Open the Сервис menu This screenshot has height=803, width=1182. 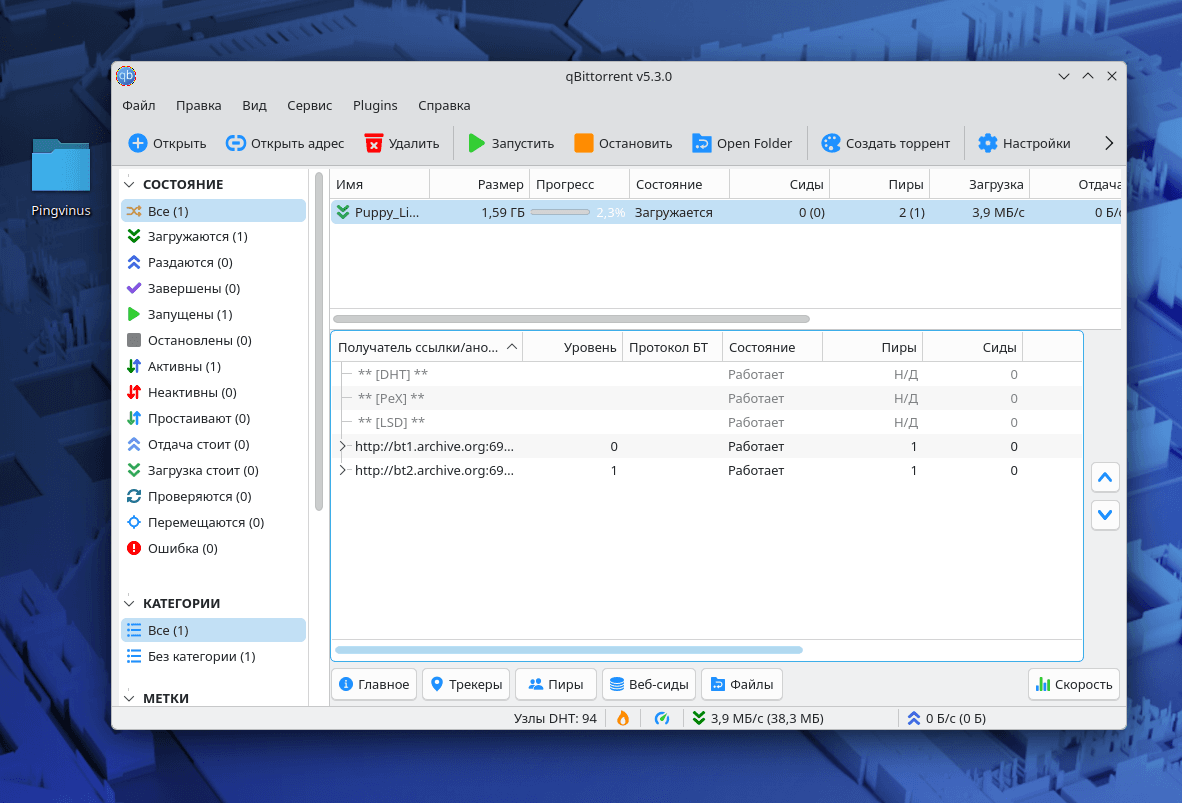pos(309,106)
